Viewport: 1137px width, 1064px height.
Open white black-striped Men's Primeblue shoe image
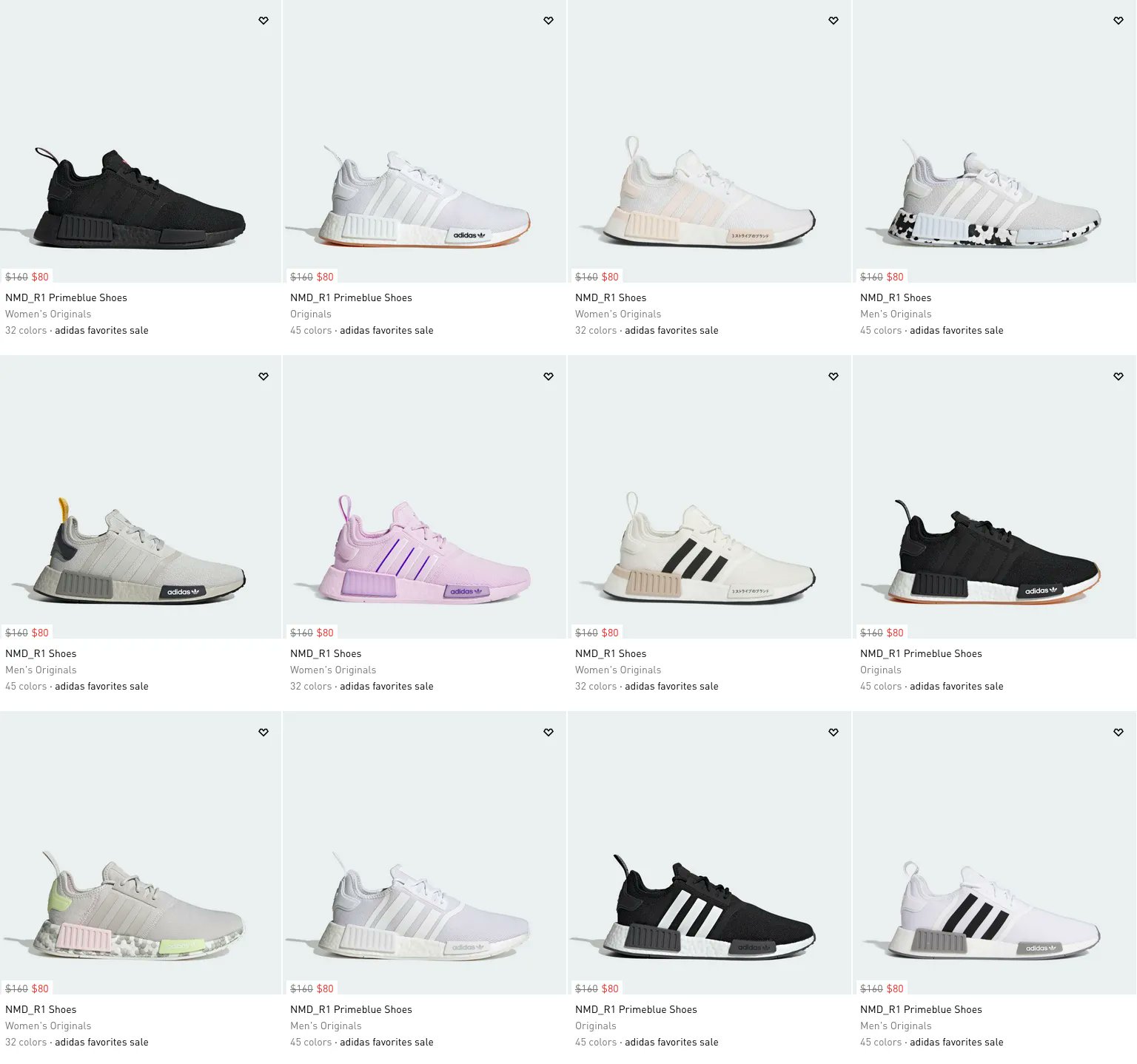[995, 853]
